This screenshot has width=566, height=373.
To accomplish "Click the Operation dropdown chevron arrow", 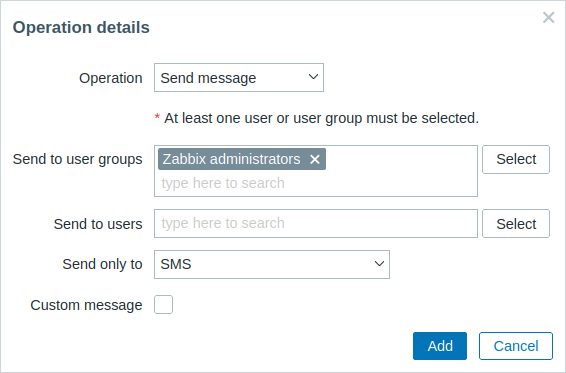I will pyautogui.click(x=313, y=77).
